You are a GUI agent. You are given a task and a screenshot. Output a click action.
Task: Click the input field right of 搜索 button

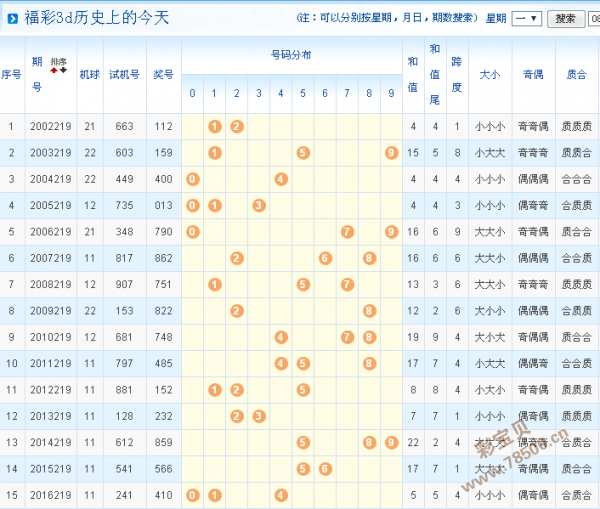click(594, 18)
